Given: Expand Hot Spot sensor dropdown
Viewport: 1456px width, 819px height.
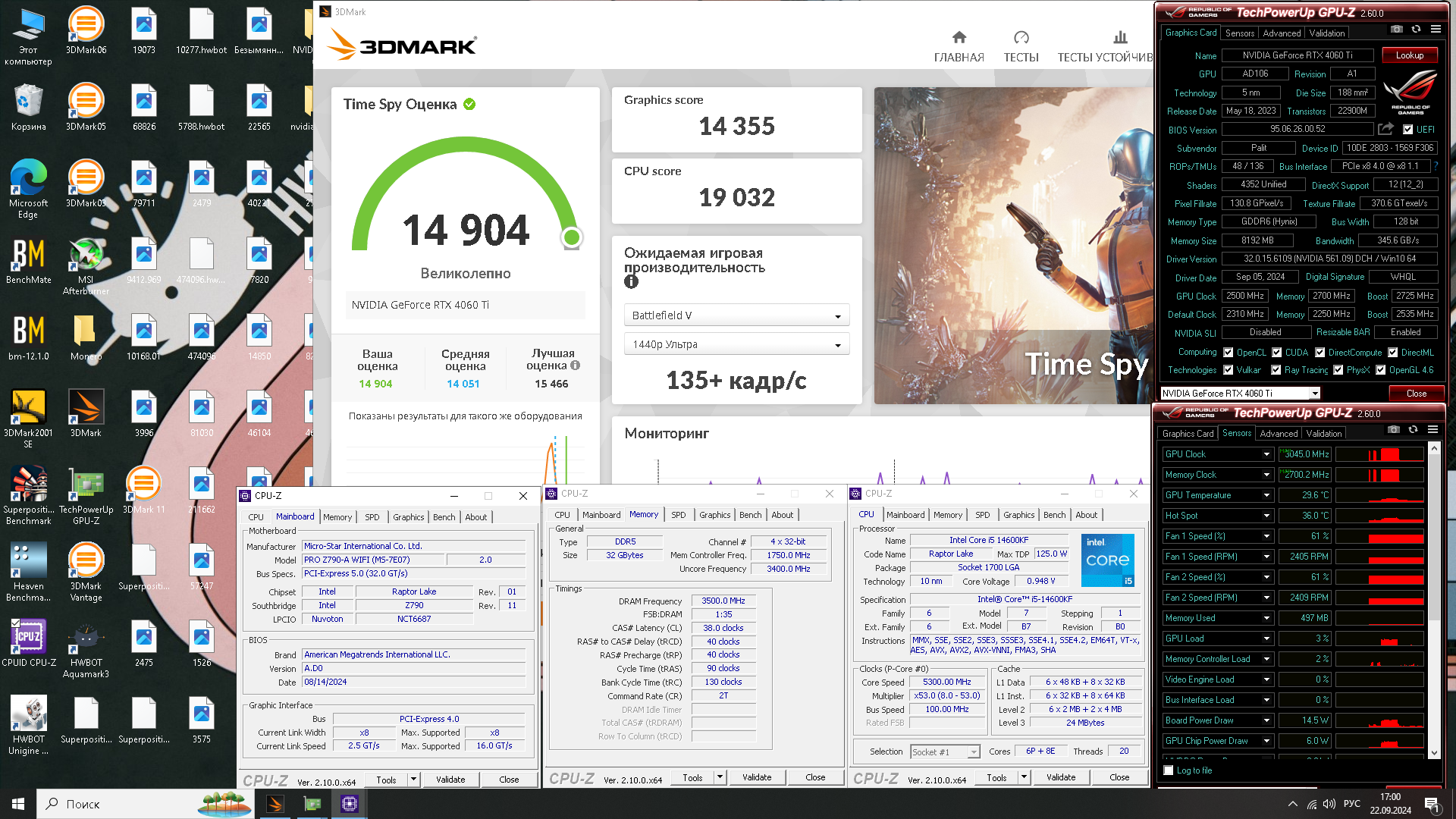Looking at the screenshot, I should pyautogui.click(x=1266, y=516).
